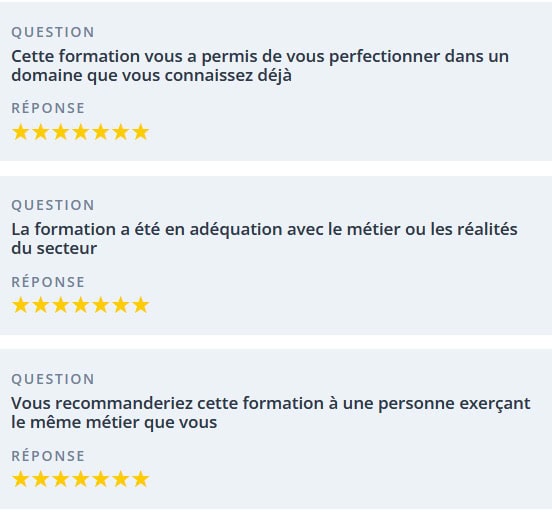Select fifth star under recommanderiez question
Screen dimensions: 552x512
(x=101, y=479)
